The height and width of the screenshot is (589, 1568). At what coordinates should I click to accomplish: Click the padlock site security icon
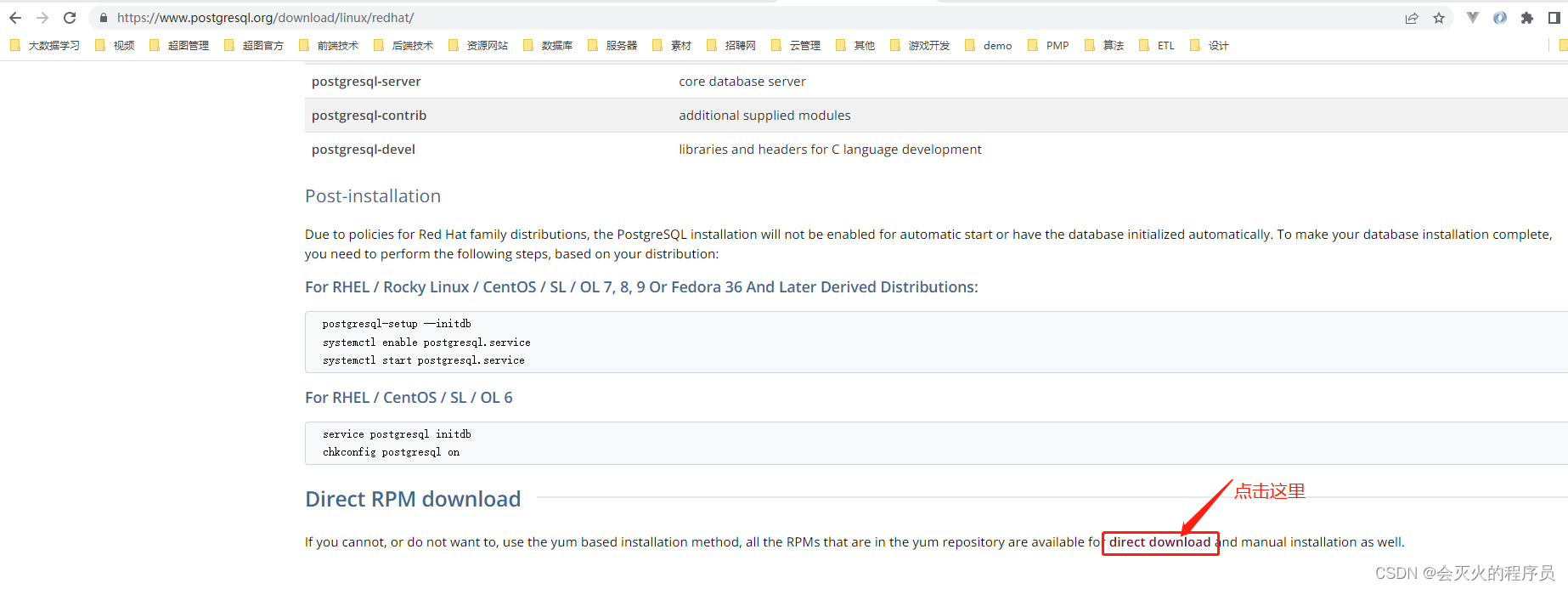(104, 18)
